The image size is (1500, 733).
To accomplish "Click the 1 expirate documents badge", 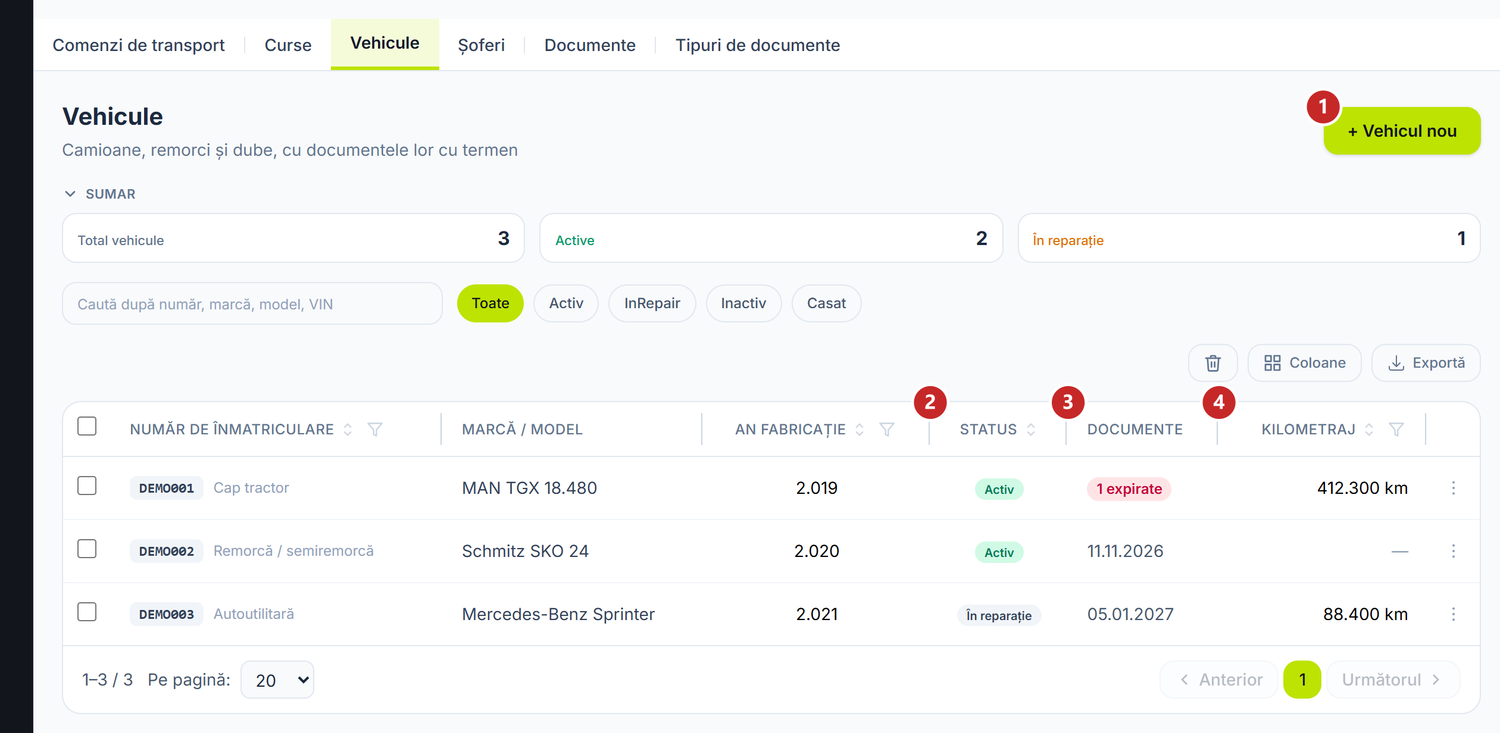I will (x=1129, y=489).
